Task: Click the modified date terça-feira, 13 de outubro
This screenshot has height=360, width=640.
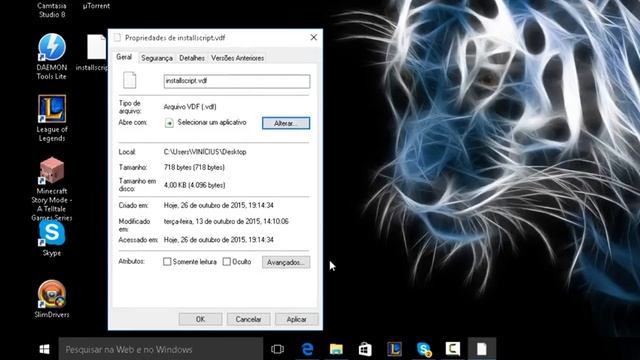Action: click(x=226, y=221)
